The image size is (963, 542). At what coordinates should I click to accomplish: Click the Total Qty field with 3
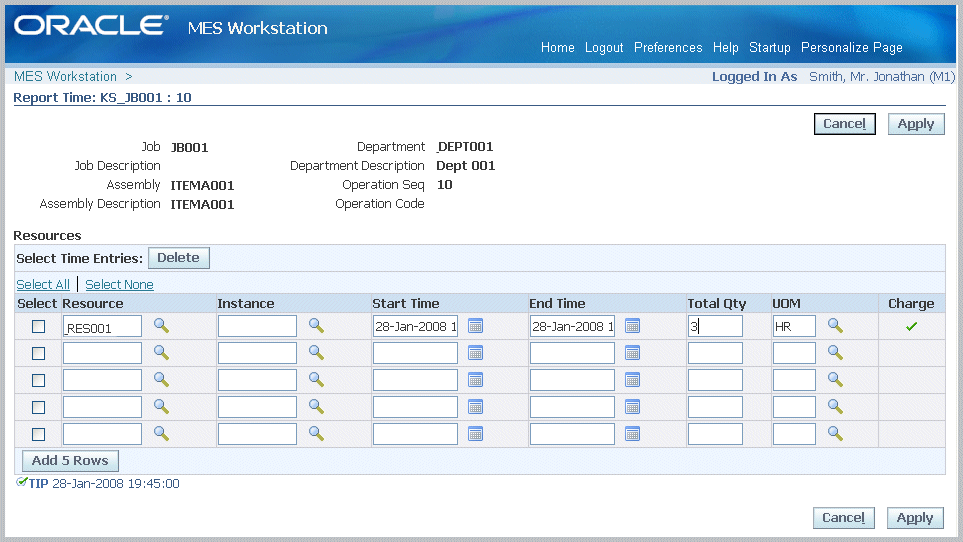[x=715, y=326]
